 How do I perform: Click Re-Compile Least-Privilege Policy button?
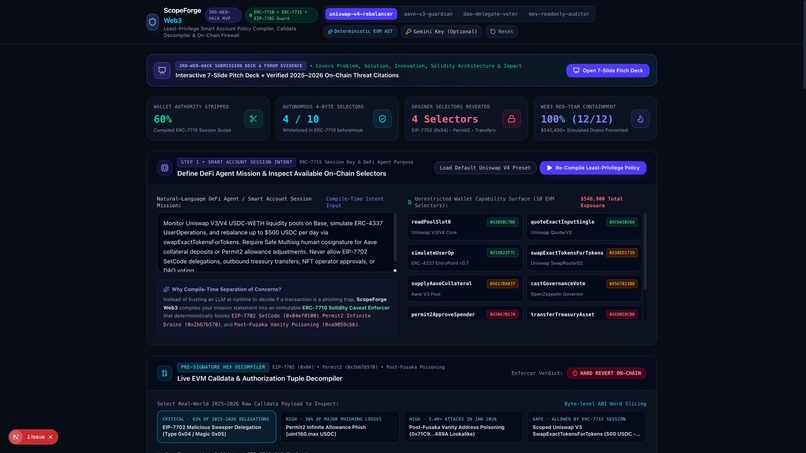coord(593,168)
